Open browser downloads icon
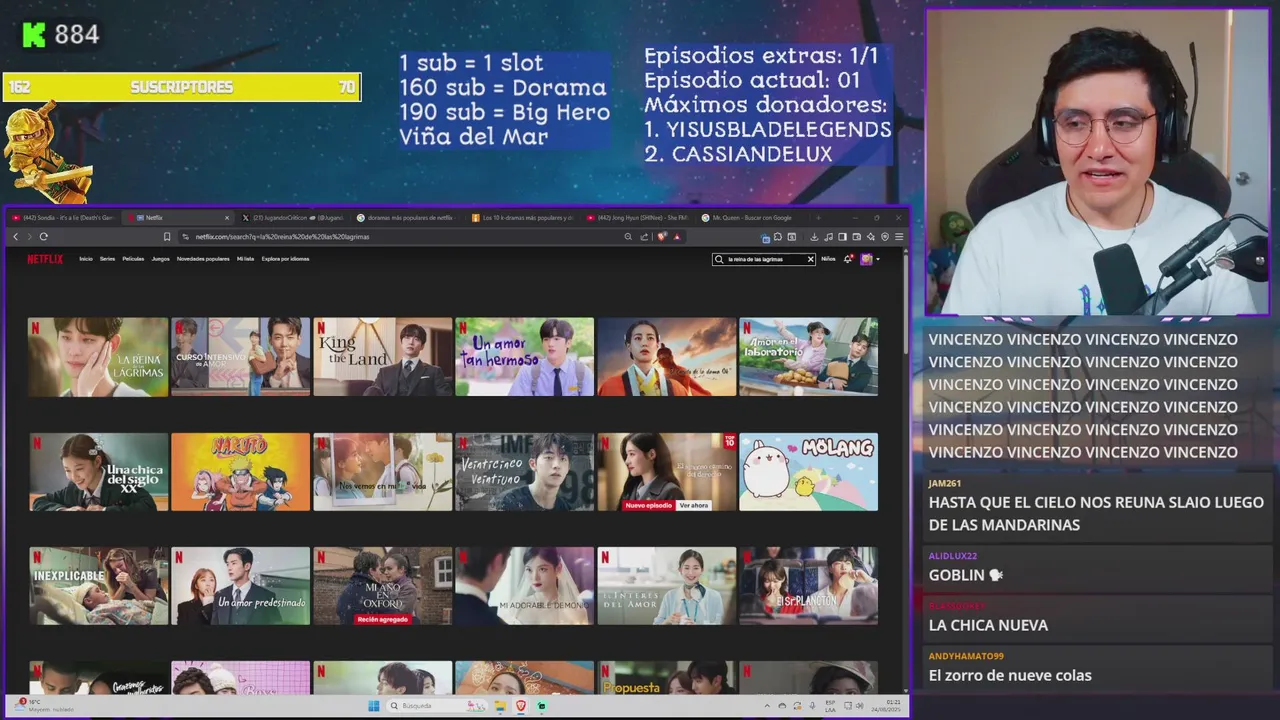This screenshot has width=1280, height=720. (814, 237)
